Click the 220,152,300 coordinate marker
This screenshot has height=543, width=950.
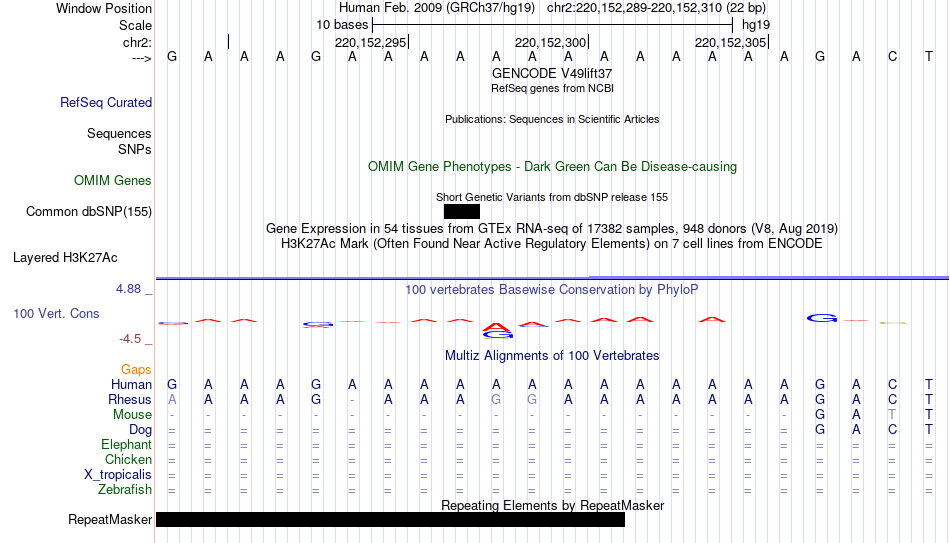pos(551,42)
